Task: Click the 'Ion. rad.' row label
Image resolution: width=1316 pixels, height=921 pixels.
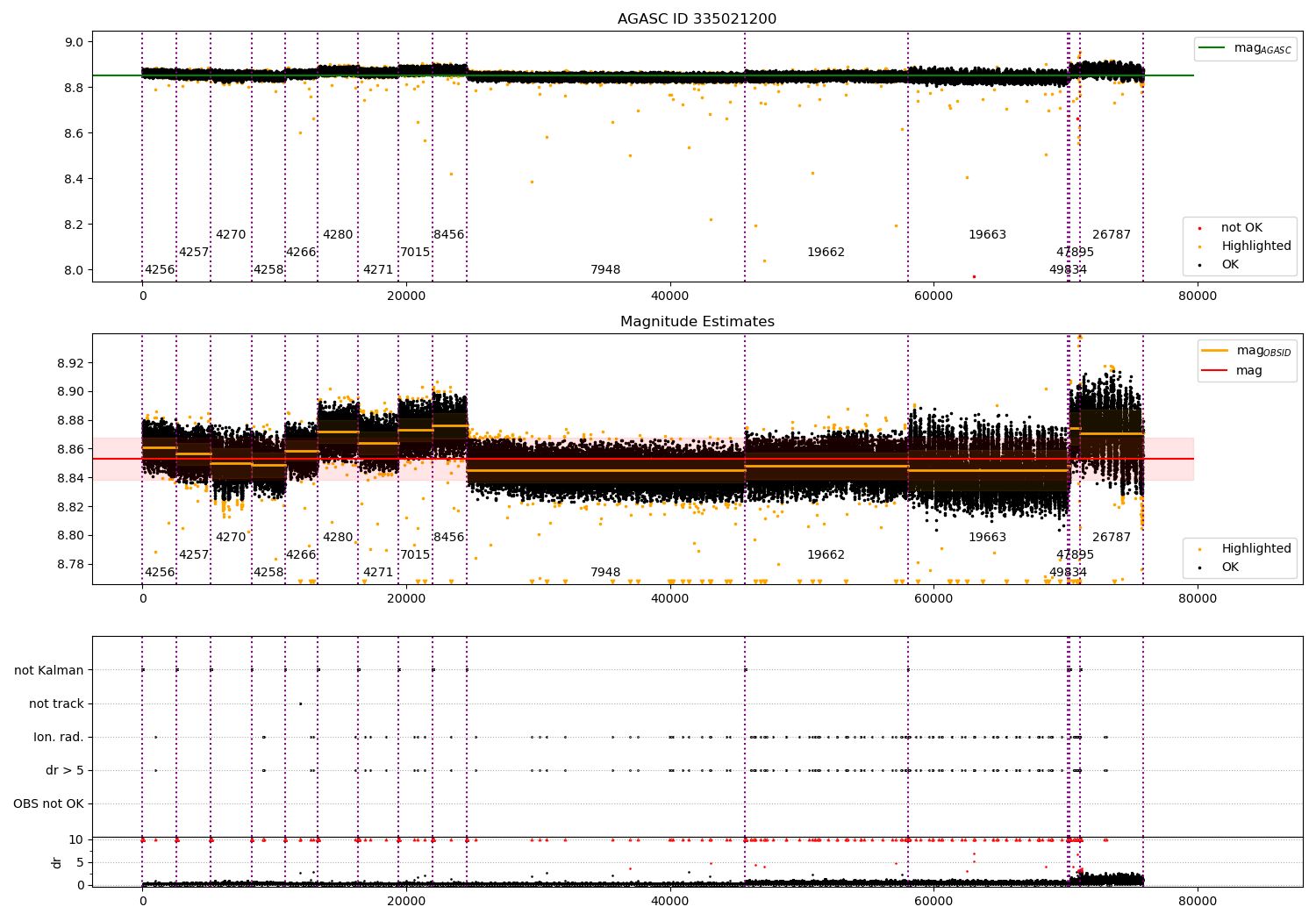Action: (59, 737)
